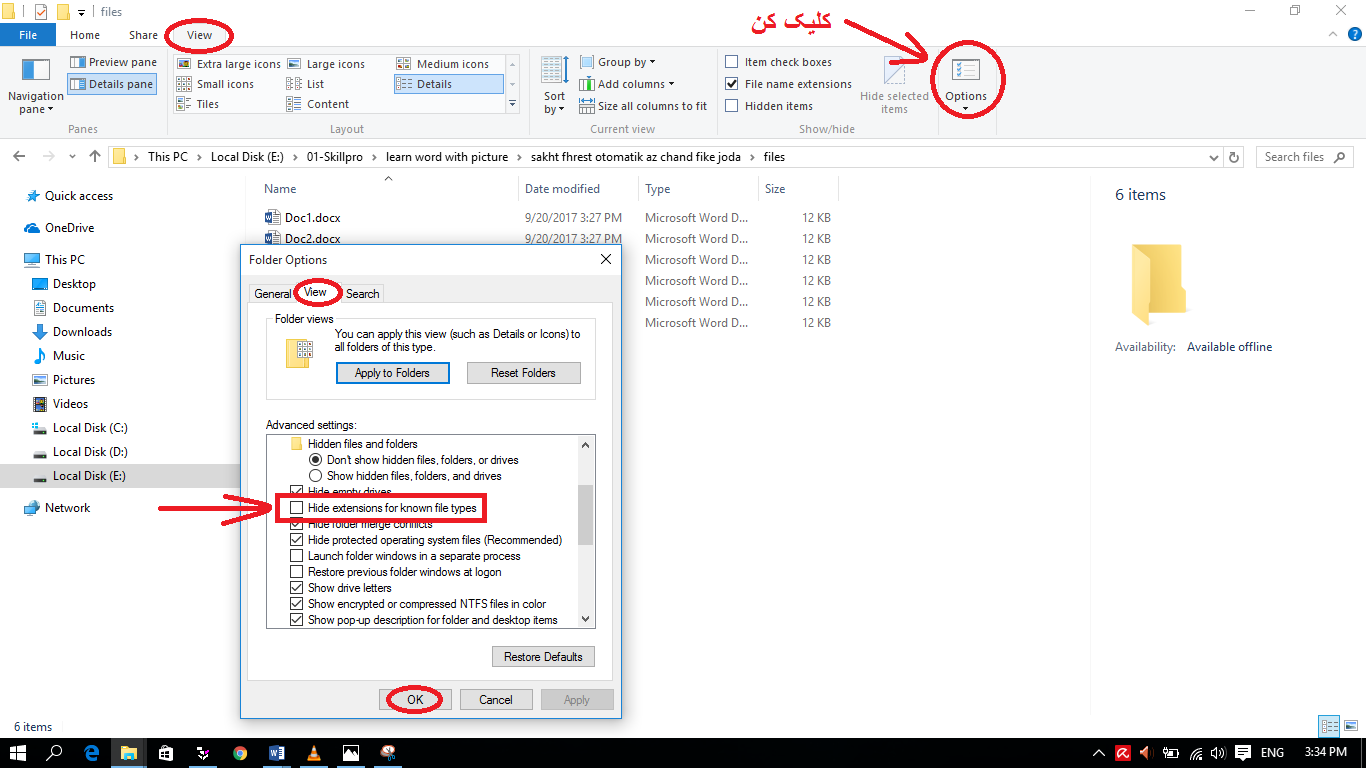
Task: Check Hide extensions for known file types
Action: (x=296, y=508)
